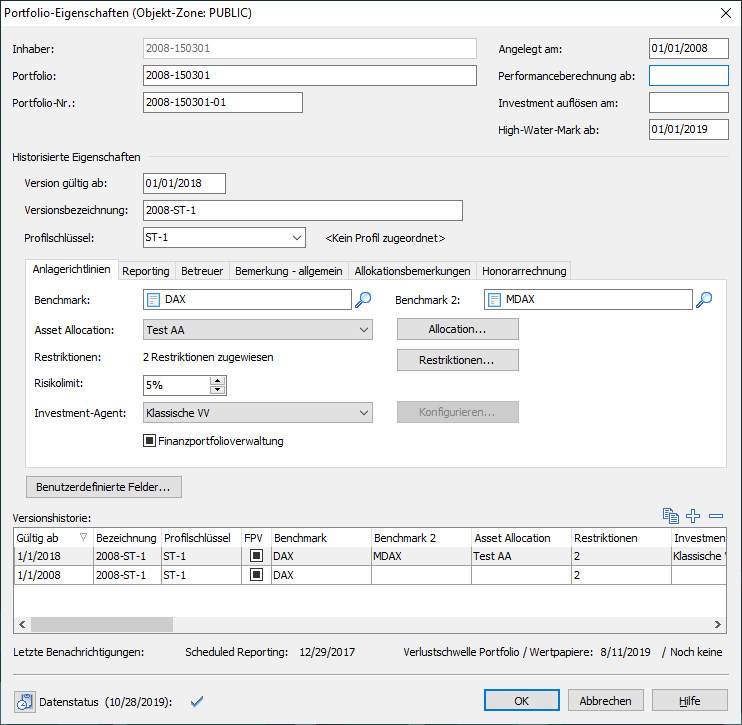The image size is (742, 725).
Task: Open the Profilschlüssel dropdown
Action: pyautogui.click(x=297, y=238)
